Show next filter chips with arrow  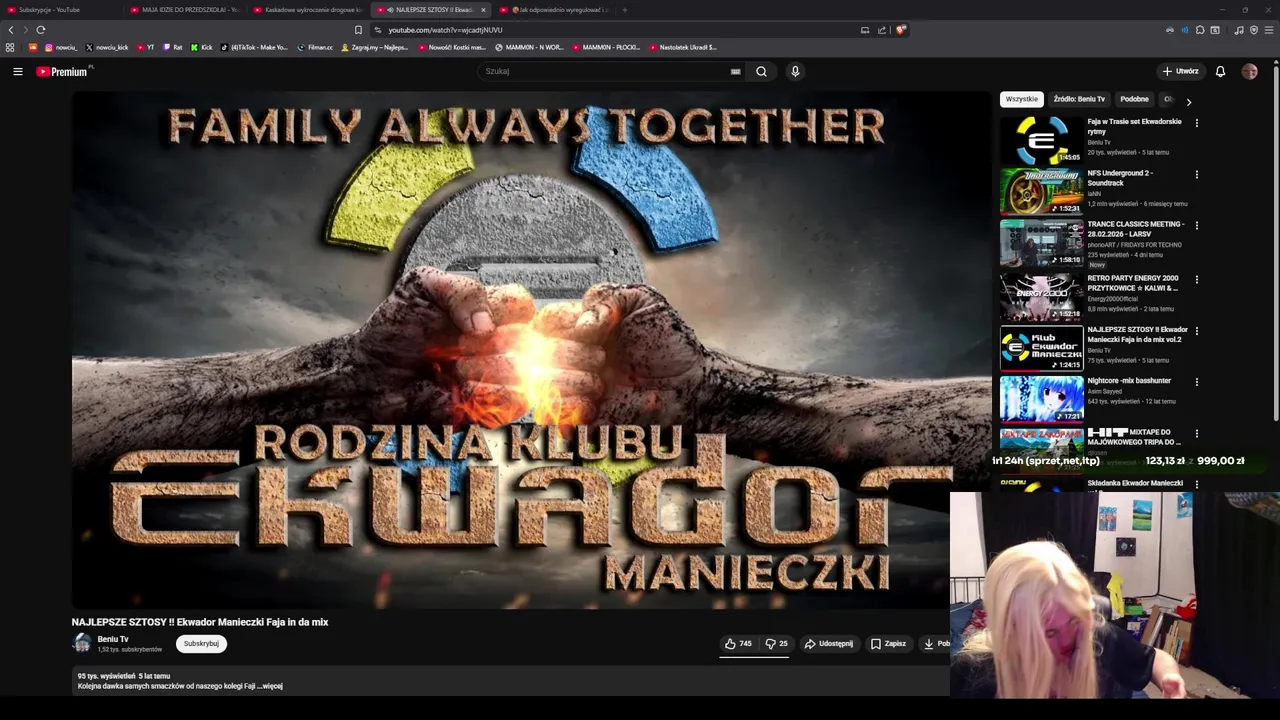(1188, 101)
